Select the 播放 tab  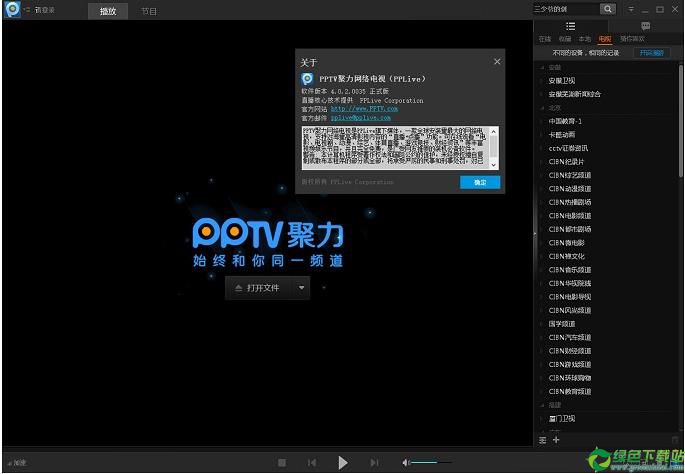coord(108,11)
